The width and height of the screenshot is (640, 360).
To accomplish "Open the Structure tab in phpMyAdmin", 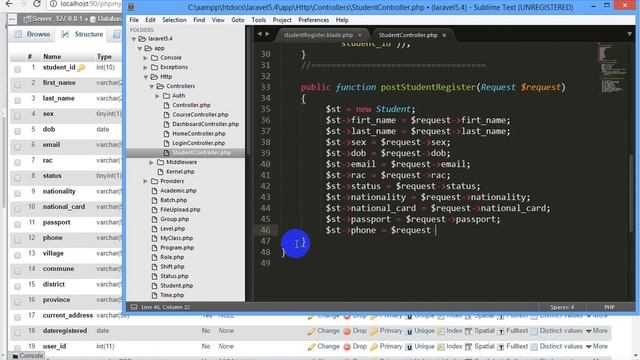I will [82, 34].
